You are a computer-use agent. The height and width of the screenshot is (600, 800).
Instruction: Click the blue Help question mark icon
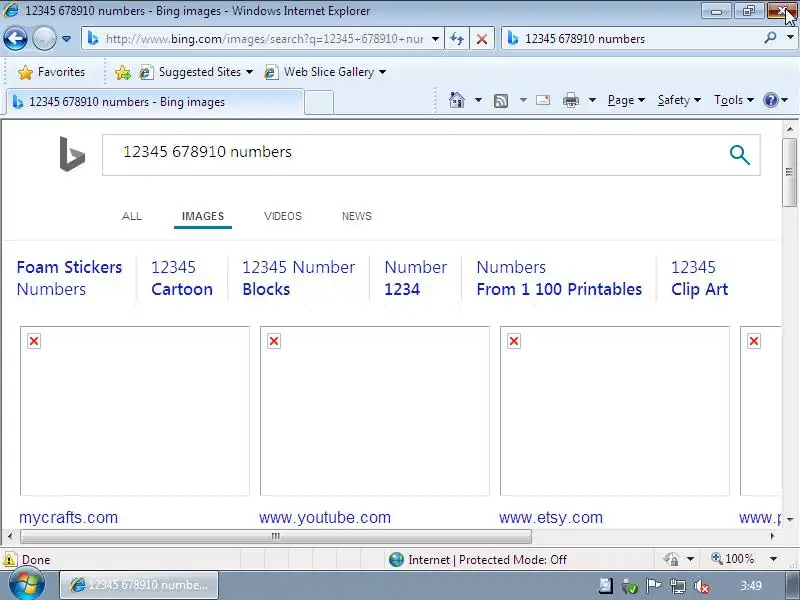click(770, 100)
